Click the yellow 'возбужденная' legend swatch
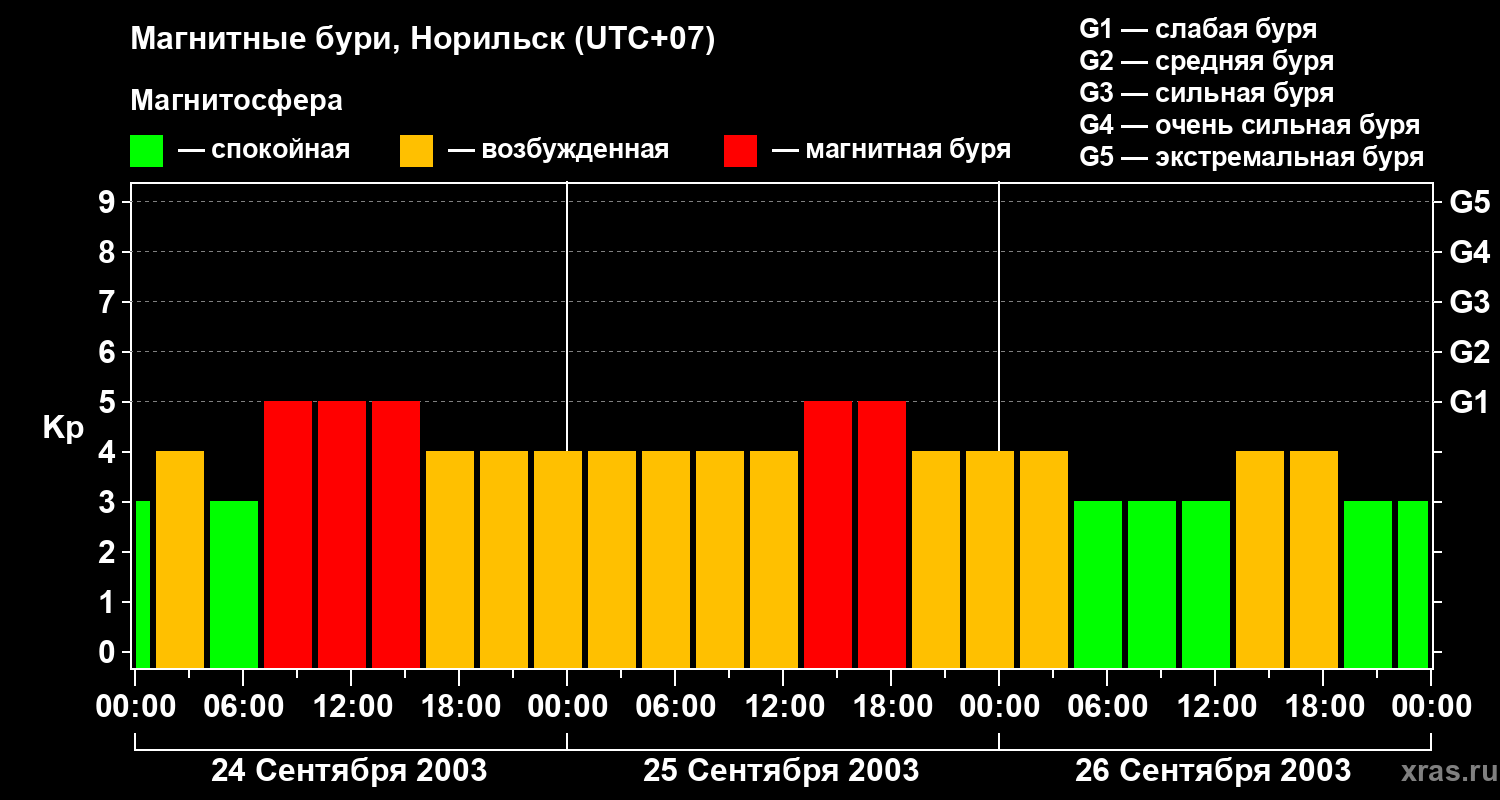The image size is (1500, 800). [x=416, y=151]
